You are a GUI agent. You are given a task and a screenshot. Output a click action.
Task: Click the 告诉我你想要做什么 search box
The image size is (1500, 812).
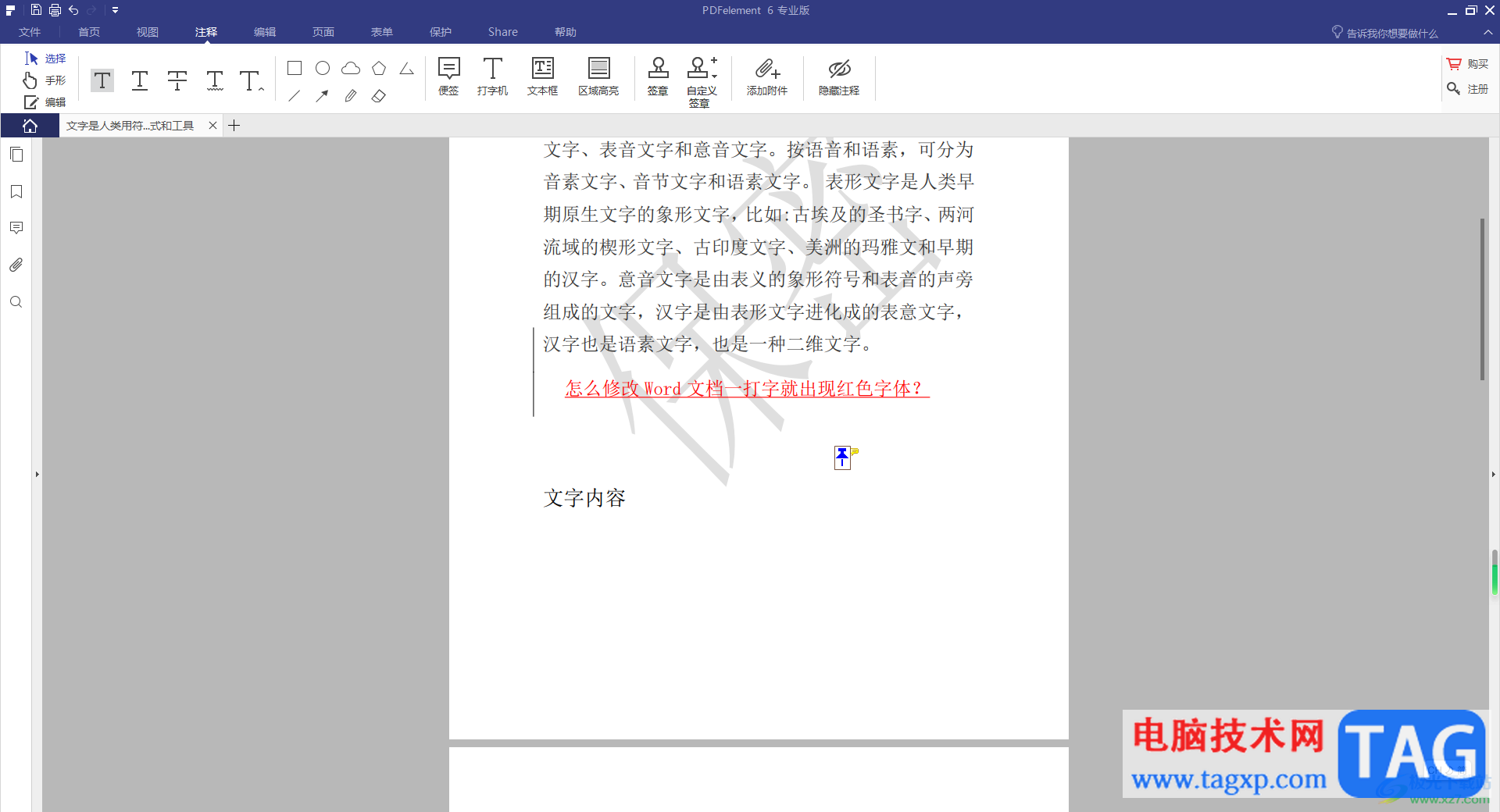tap(1385, 33)
